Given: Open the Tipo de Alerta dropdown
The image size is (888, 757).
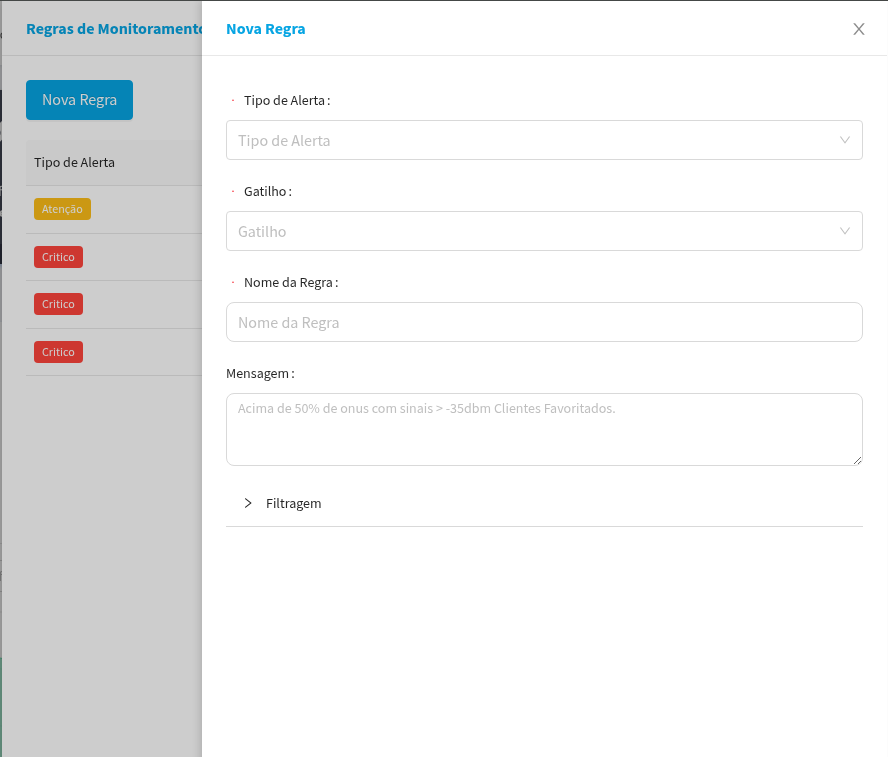Looking at the screenshot, I should click(x=544, y=140).
